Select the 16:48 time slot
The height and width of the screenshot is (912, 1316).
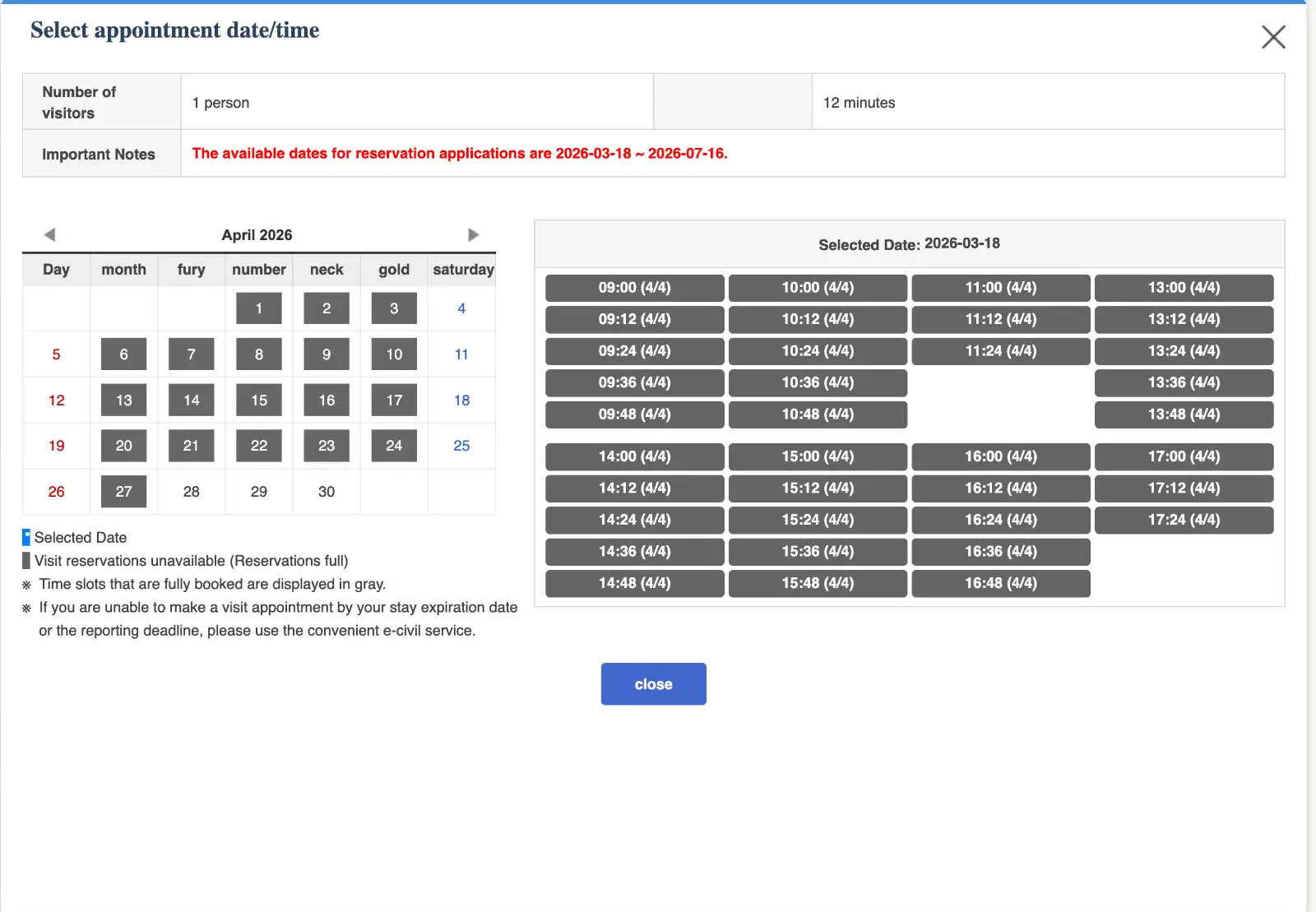pos(1000,583)
